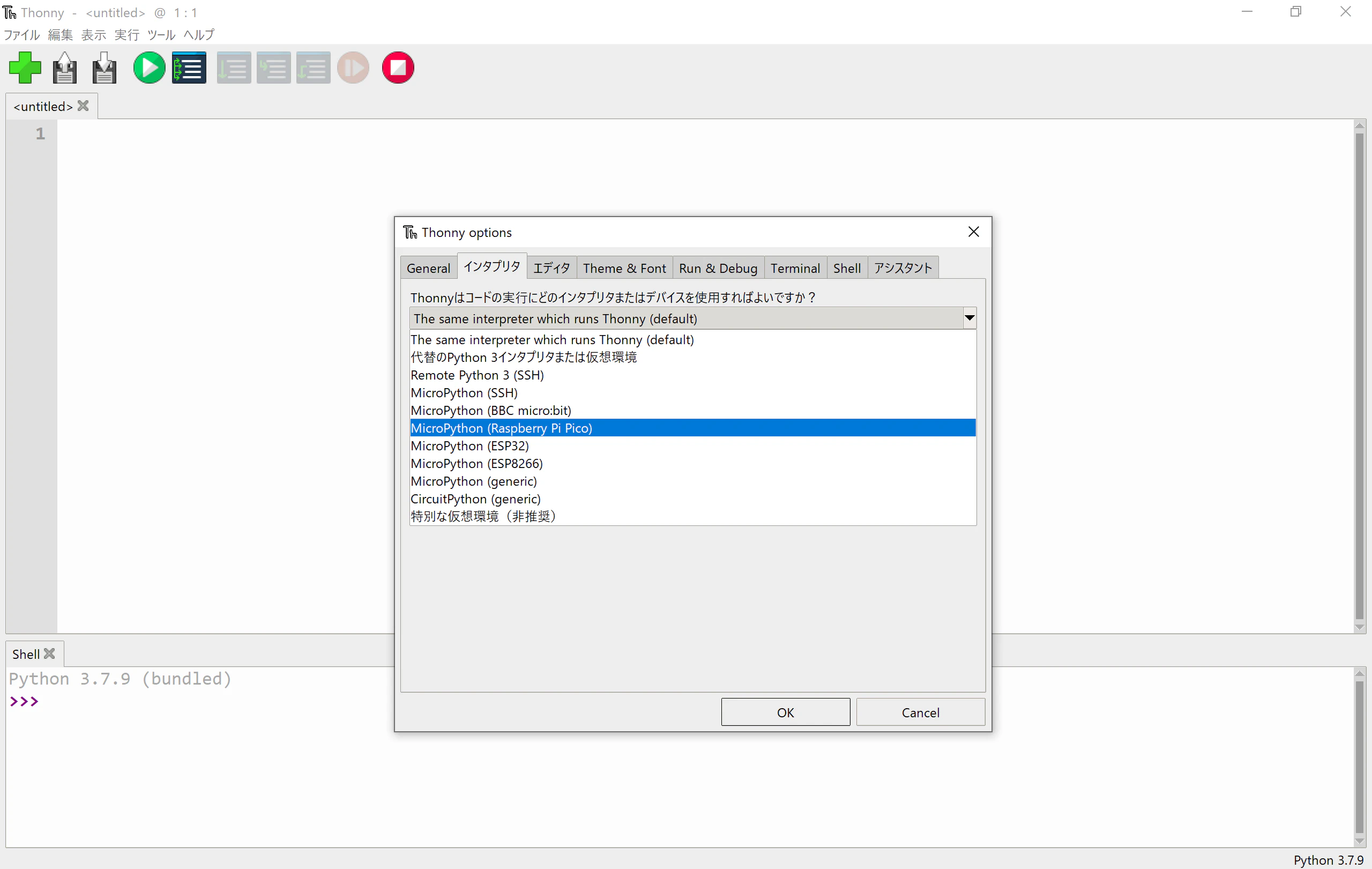Click the Debug current script icon
This screenshot has height=869, width=1372.
pyautogui.click(x=189, y=68)
